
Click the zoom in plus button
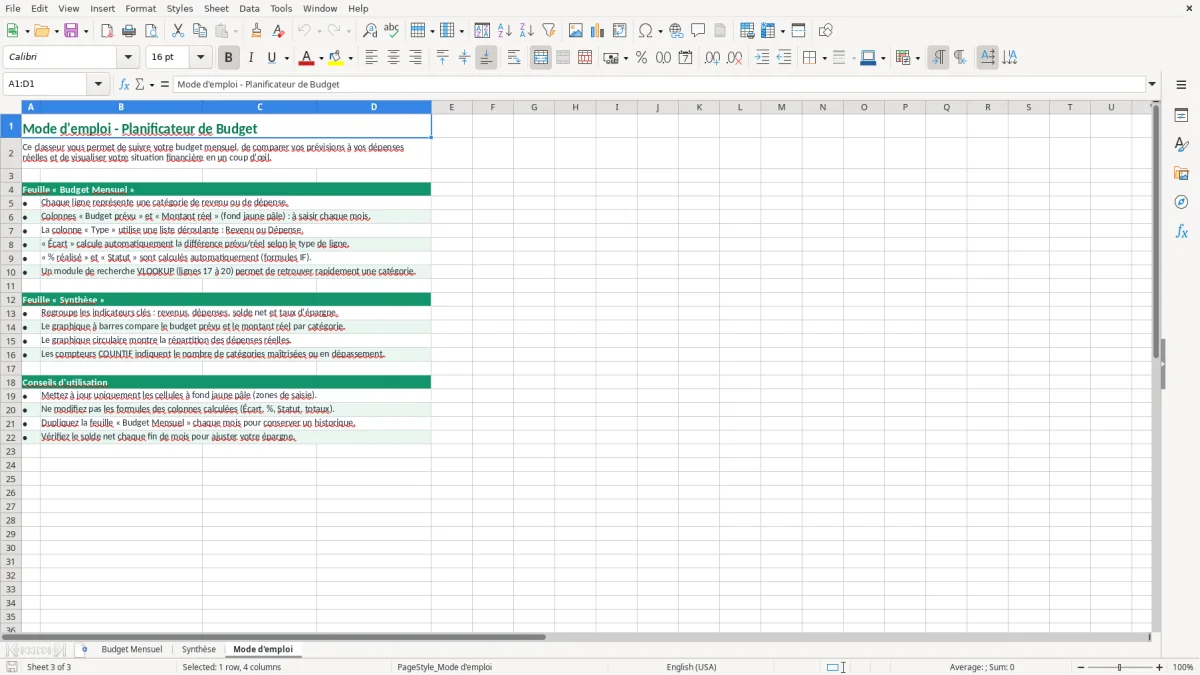click(x=1160, y=667)
